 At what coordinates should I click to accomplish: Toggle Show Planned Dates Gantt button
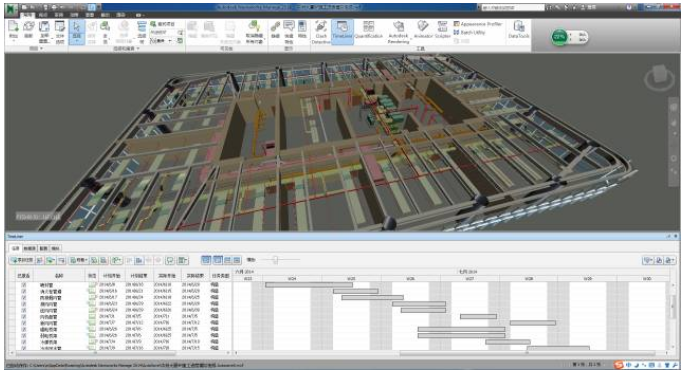click(218, 260)
